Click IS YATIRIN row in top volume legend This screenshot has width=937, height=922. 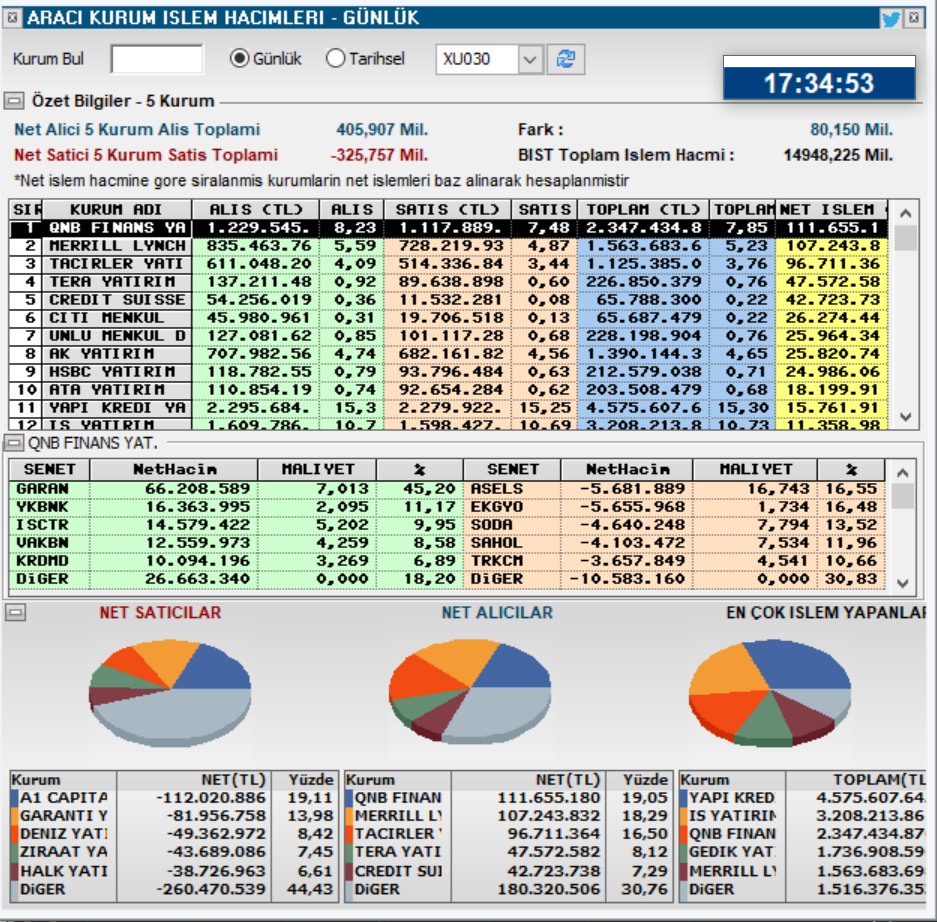(803, 816)
